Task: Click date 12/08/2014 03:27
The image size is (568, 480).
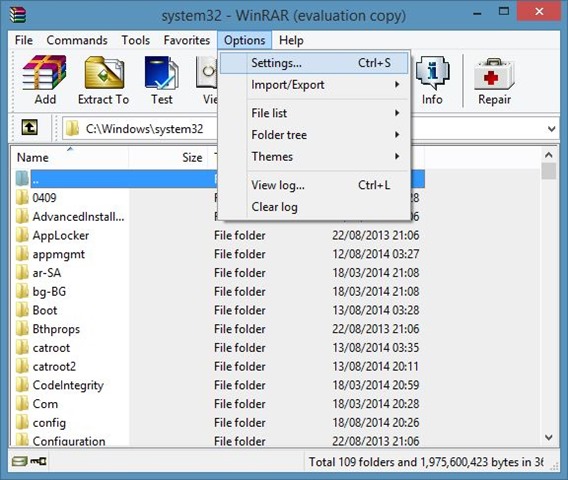Action: (376, 254)
